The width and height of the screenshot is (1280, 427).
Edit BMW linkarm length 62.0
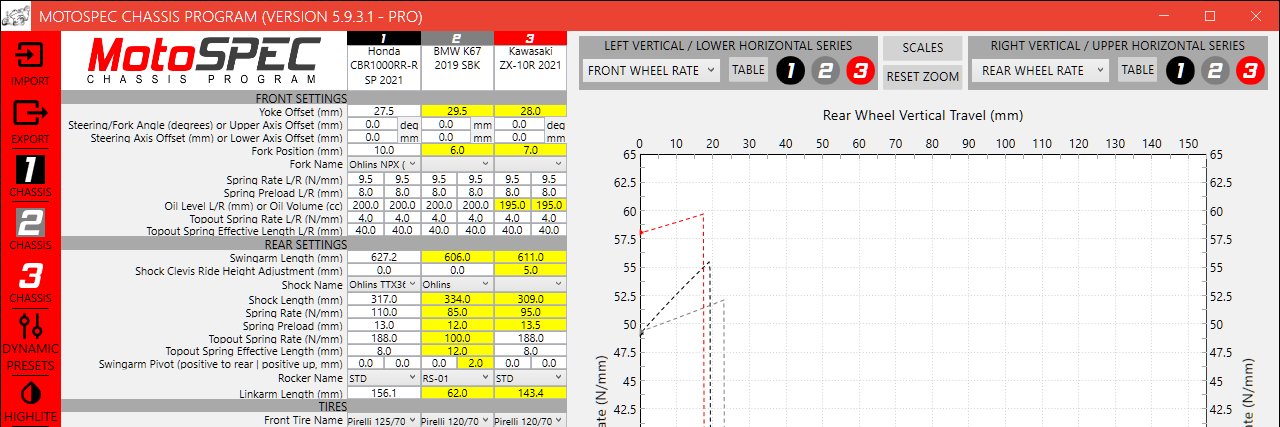457,394
